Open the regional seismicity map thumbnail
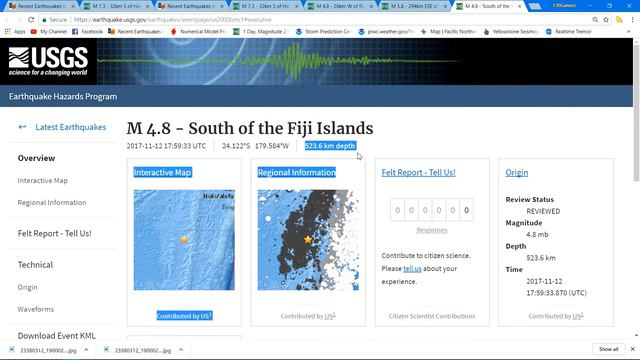The height and width of the screenshot is (360, 640). point(308,240)
